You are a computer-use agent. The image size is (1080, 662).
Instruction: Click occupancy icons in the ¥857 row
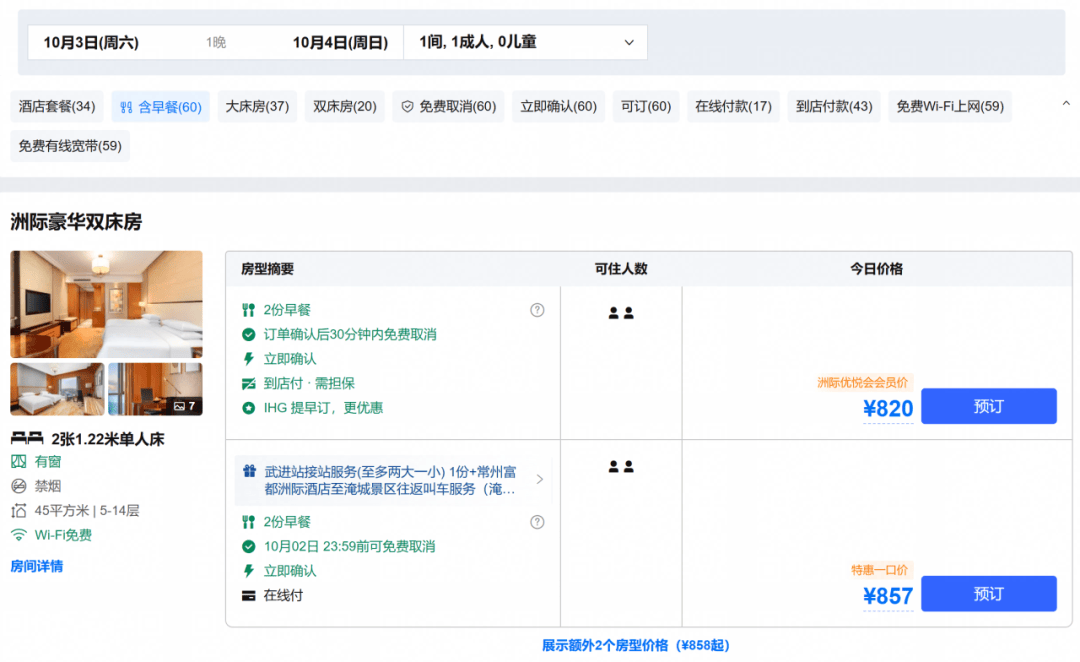tap(621, 466)
